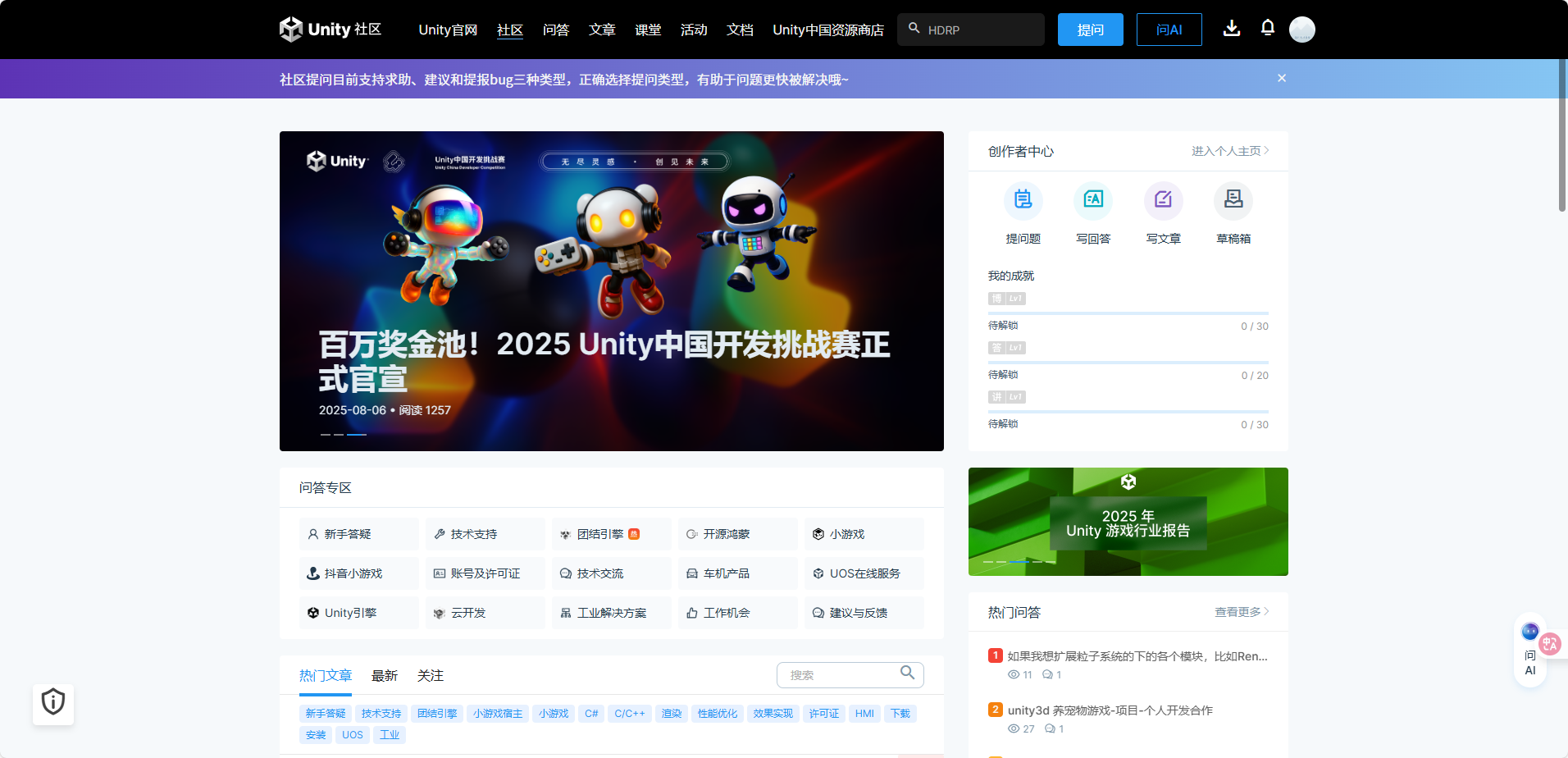Image resolution: width=1568 pixels, height=758 pixels.
Task: Open the 写文章 write article icon
Action: click(1163, 200)
